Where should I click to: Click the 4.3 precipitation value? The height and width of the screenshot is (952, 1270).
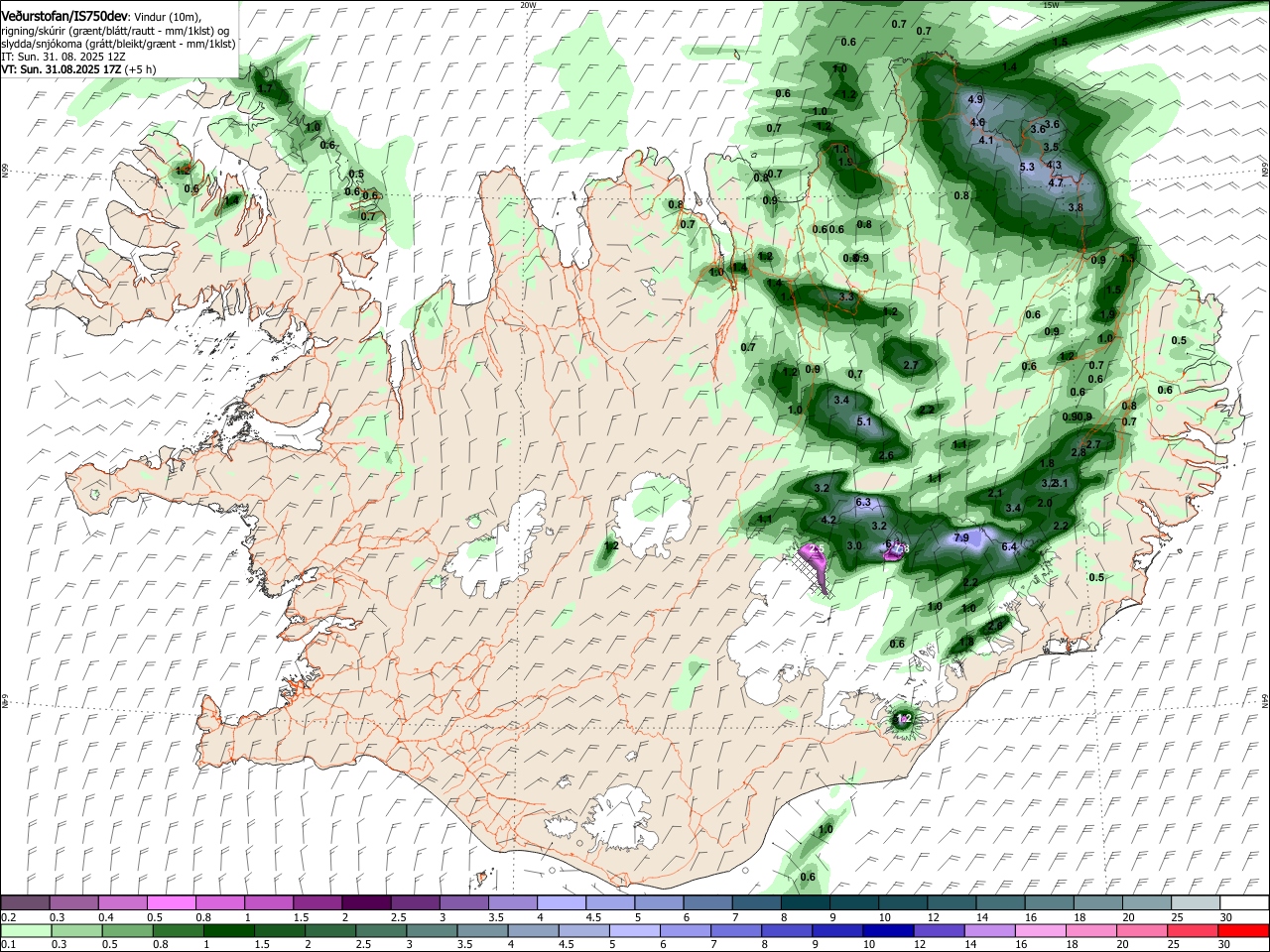pos(1054,166)
